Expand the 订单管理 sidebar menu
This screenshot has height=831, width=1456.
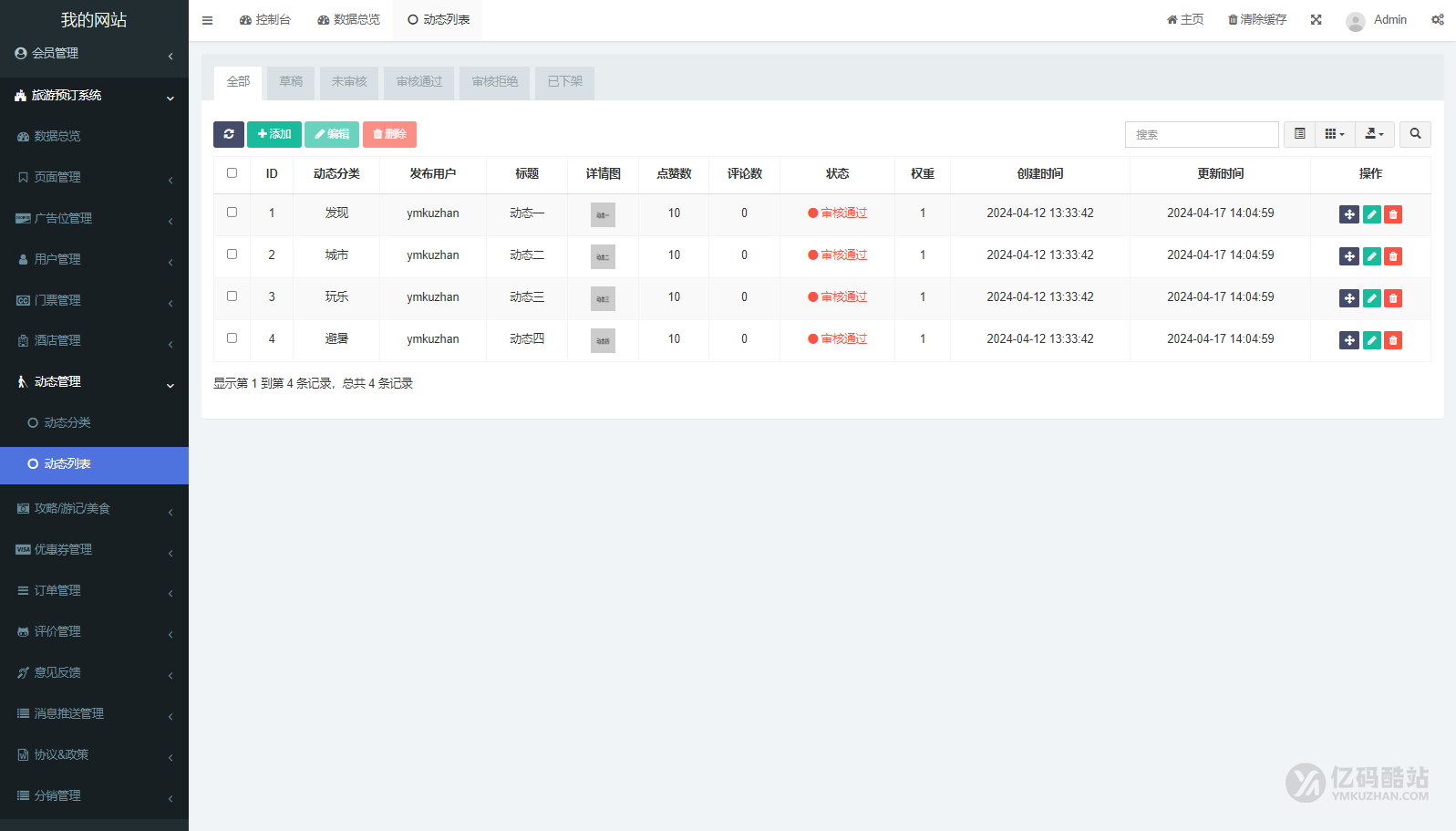pyautogui.click(x=94, y=590)
